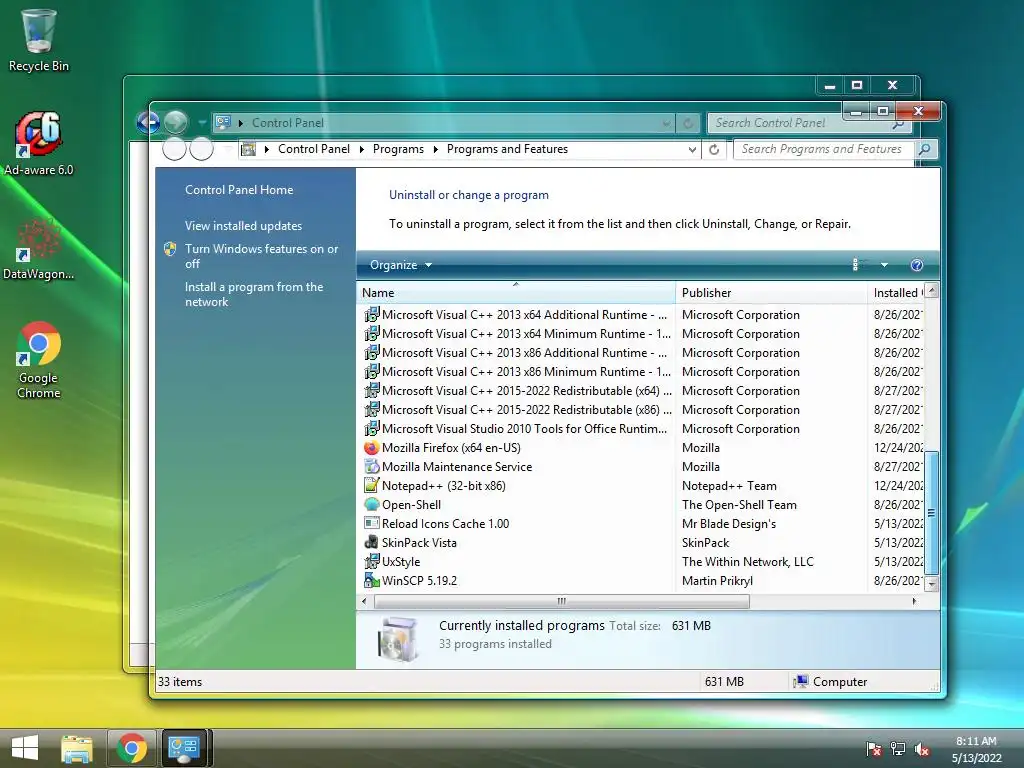Open Chrome from the taskbar
This screenshot has width=1024, height=768.
click(x=132, y=748)
